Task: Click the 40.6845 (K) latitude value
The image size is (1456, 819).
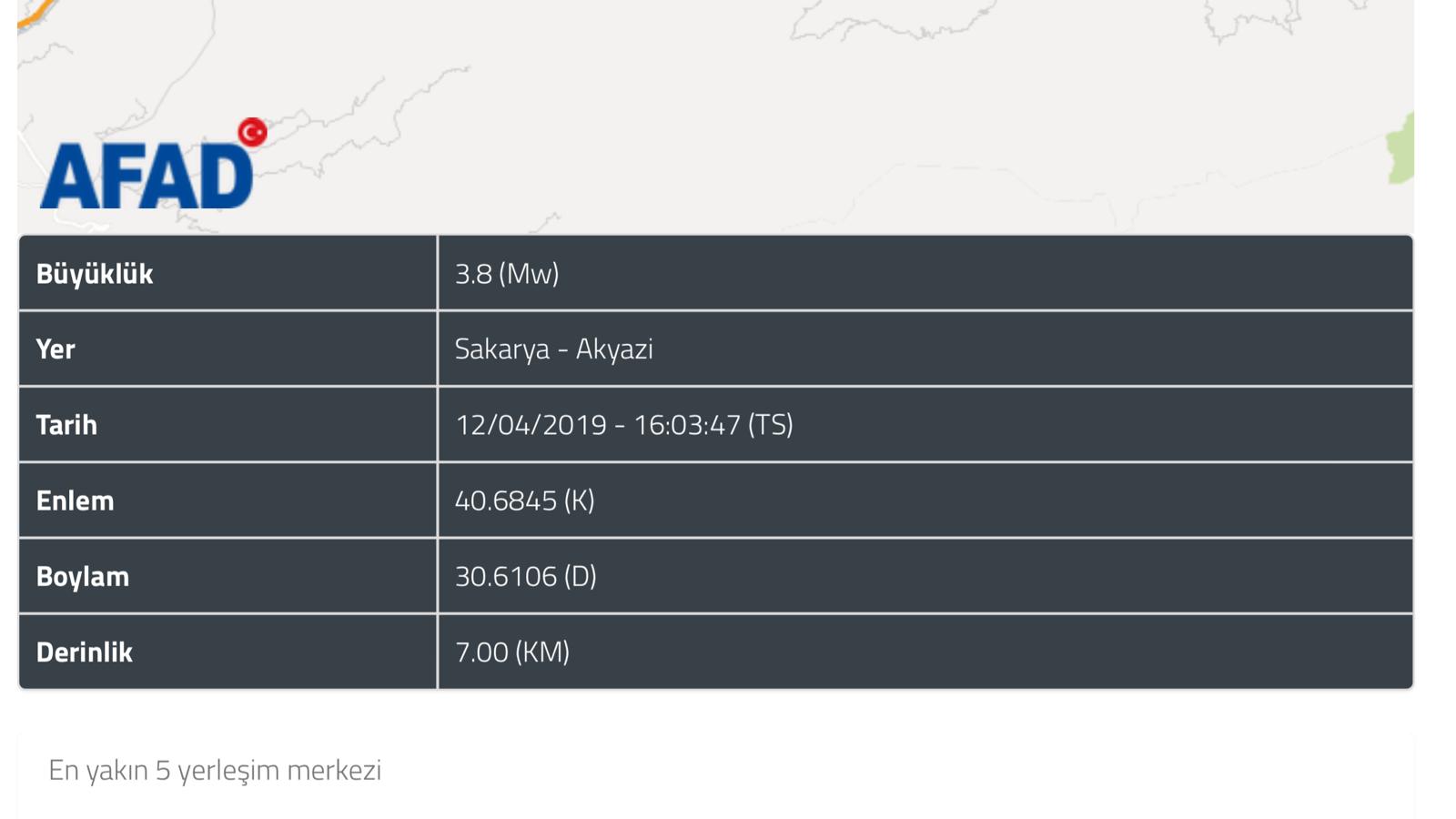Action: pyautogui.click(x=524, y=500)
